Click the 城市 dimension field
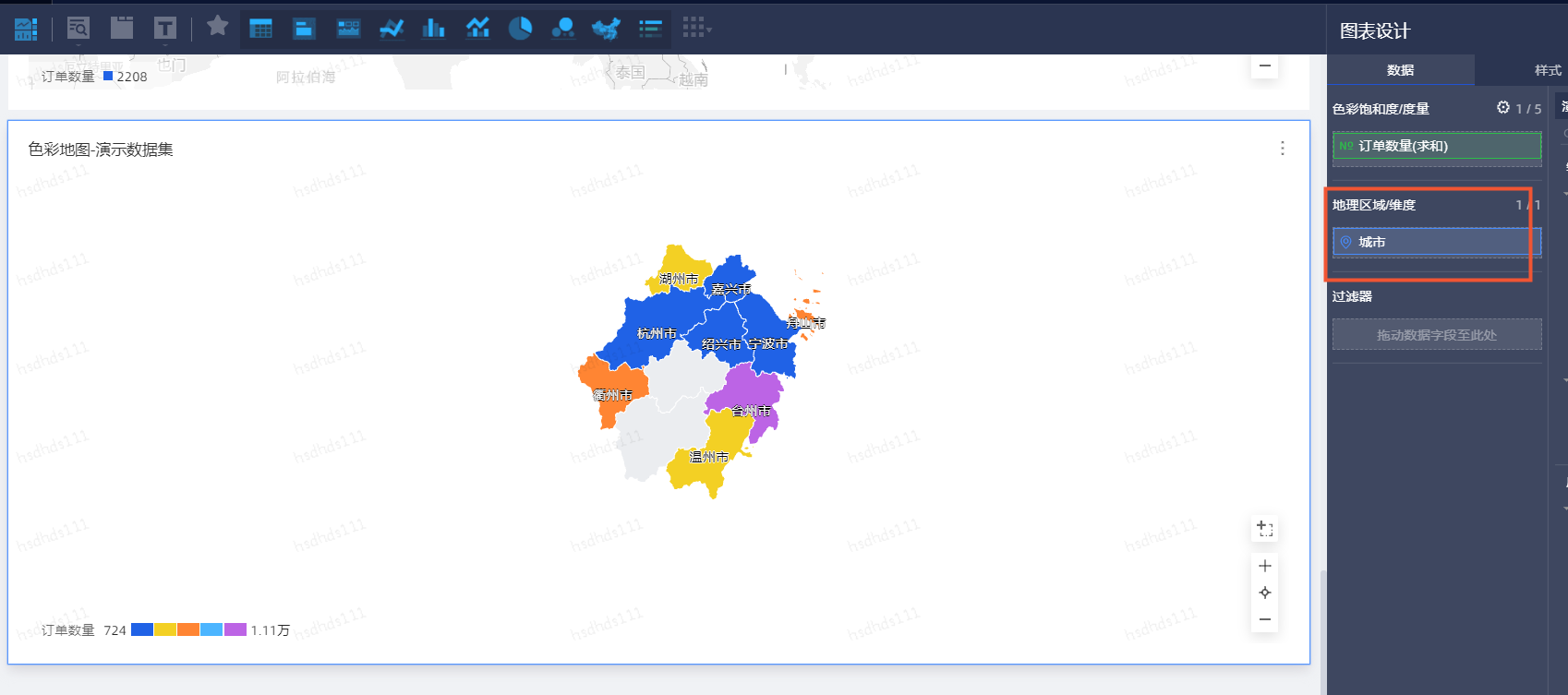Image resolution: width=1568 pixels, height=695 pixels. click(x=1436, y=242)
